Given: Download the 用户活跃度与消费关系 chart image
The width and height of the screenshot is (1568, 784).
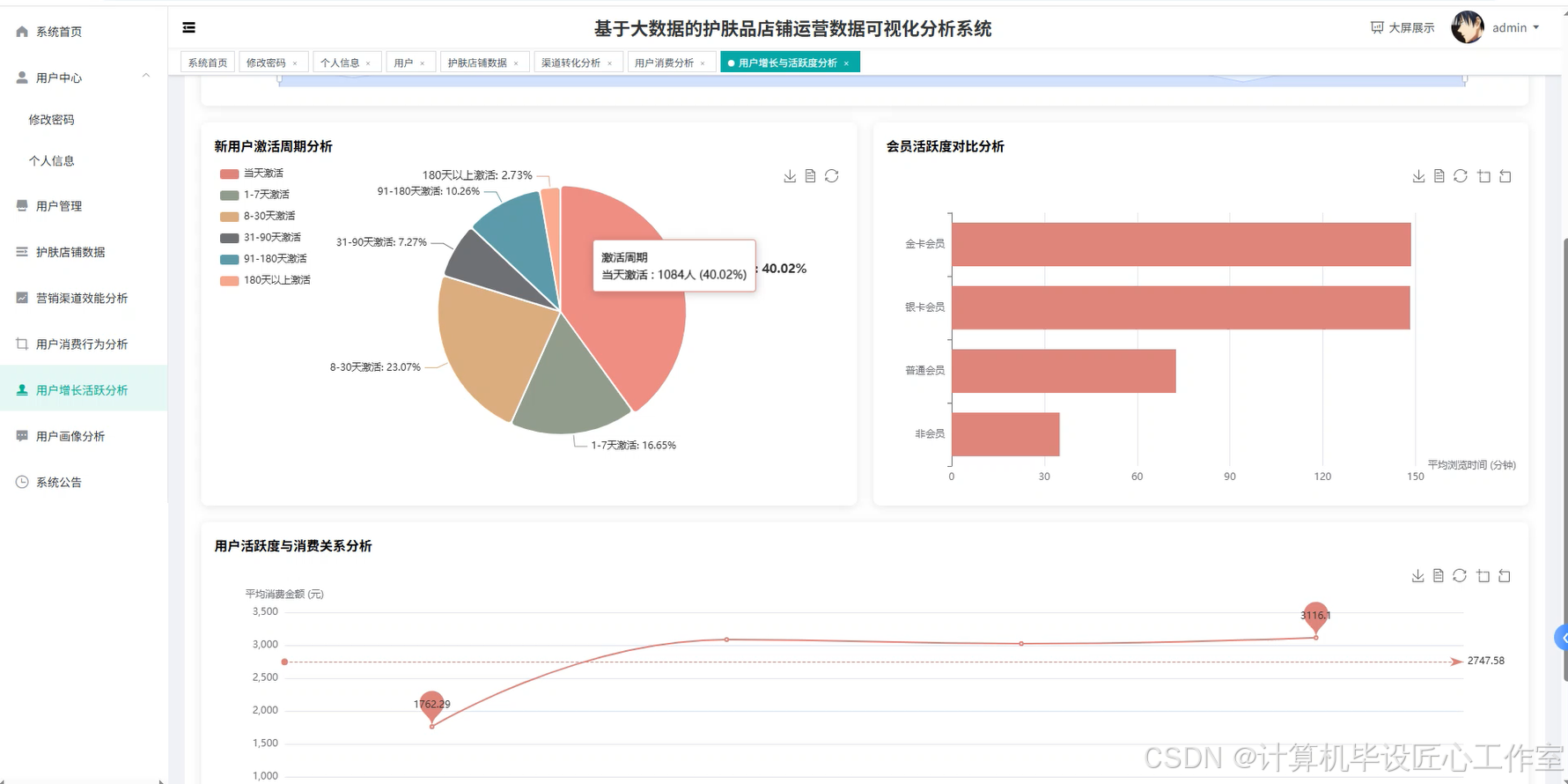Looking at the screenshot, I should (x=1417, y=575).
